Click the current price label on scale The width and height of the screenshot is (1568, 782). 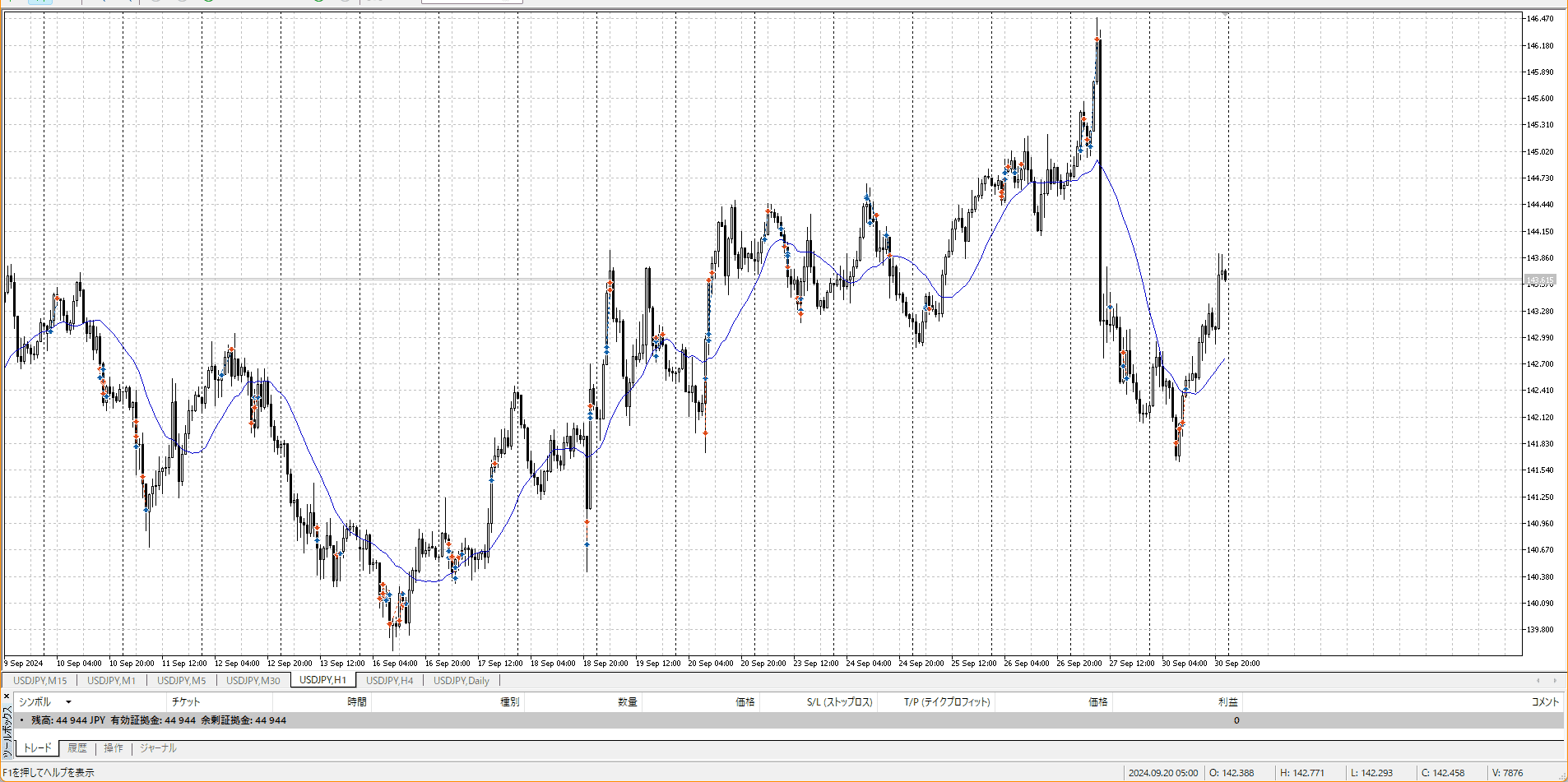1539,280
